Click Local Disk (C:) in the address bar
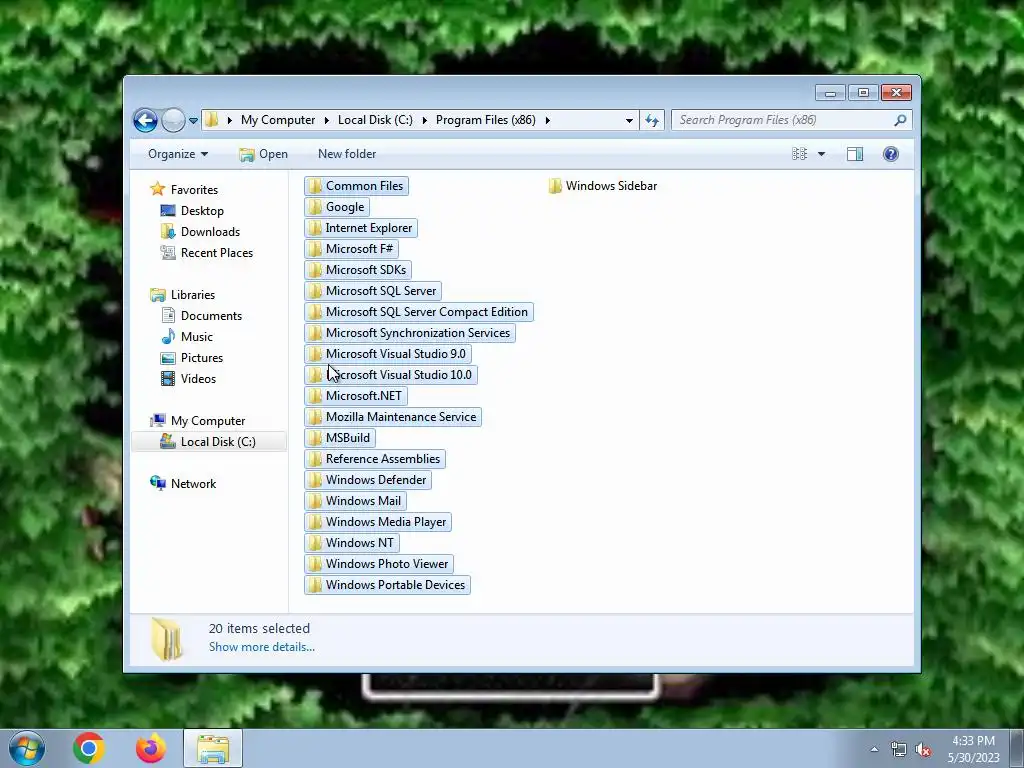 click(375, 120)
